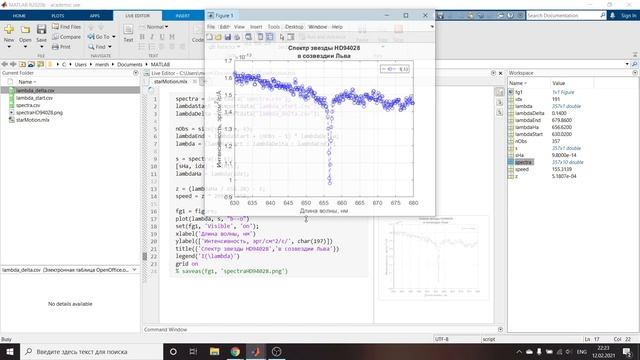Switch to the PLOTS ribbon tab
The height and width of the screenshot is (360, 640).
(58, 16)
